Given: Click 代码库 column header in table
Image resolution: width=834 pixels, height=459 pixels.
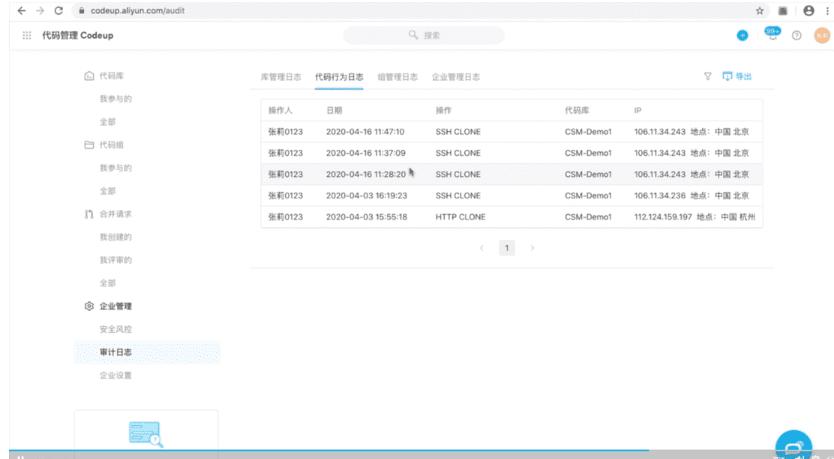Looking at the screenshot, I should 577,110.
